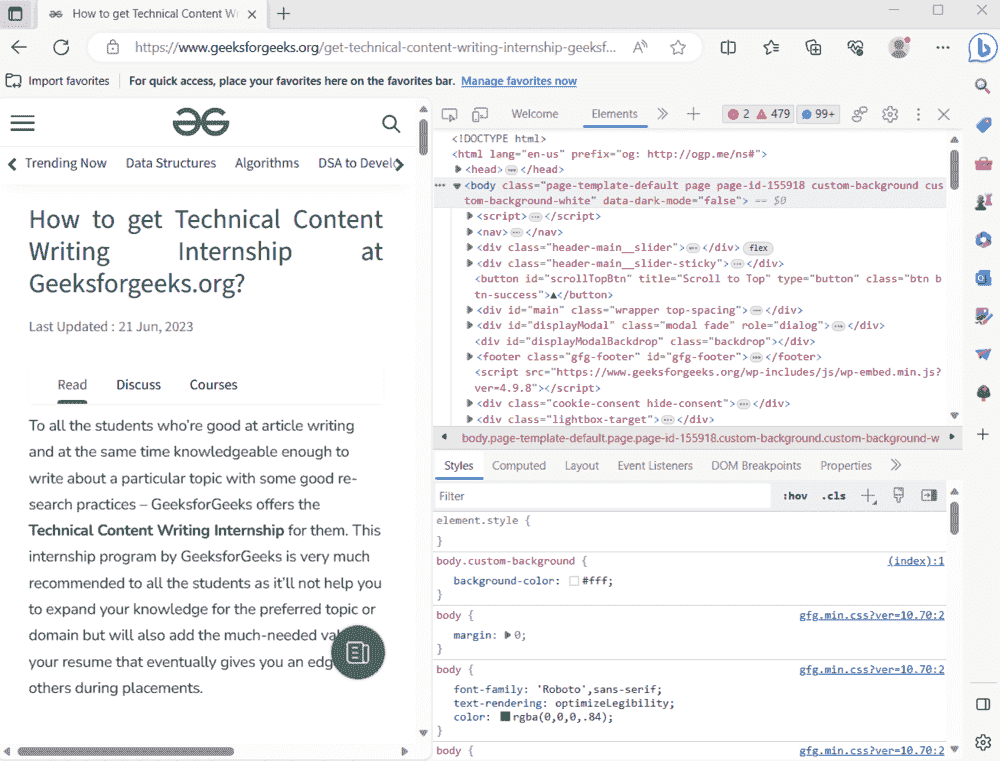Expand the head element node
Screen dimensions: 1000x761
[x=458, y=169]
